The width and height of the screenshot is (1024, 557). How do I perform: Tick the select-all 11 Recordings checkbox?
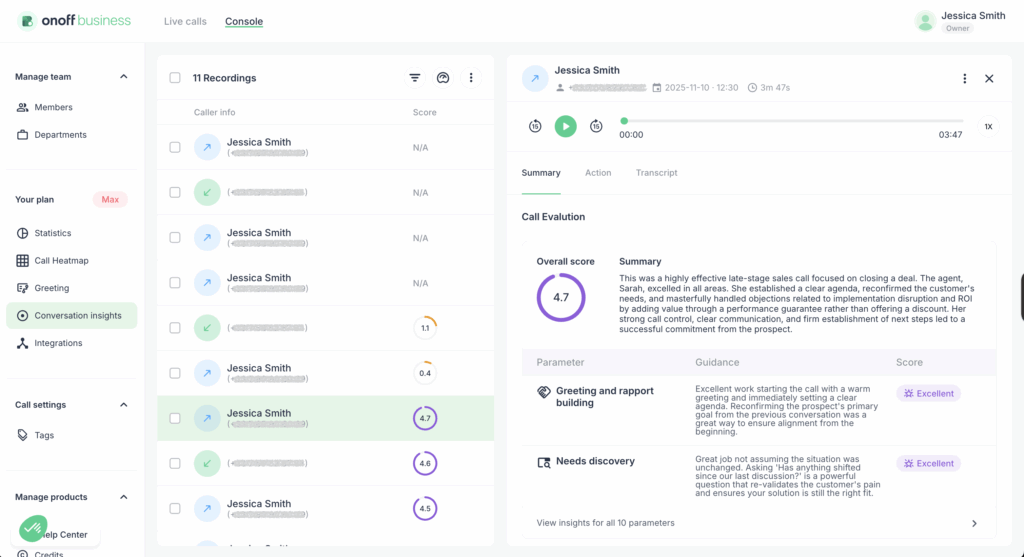(x=175, y=78)
